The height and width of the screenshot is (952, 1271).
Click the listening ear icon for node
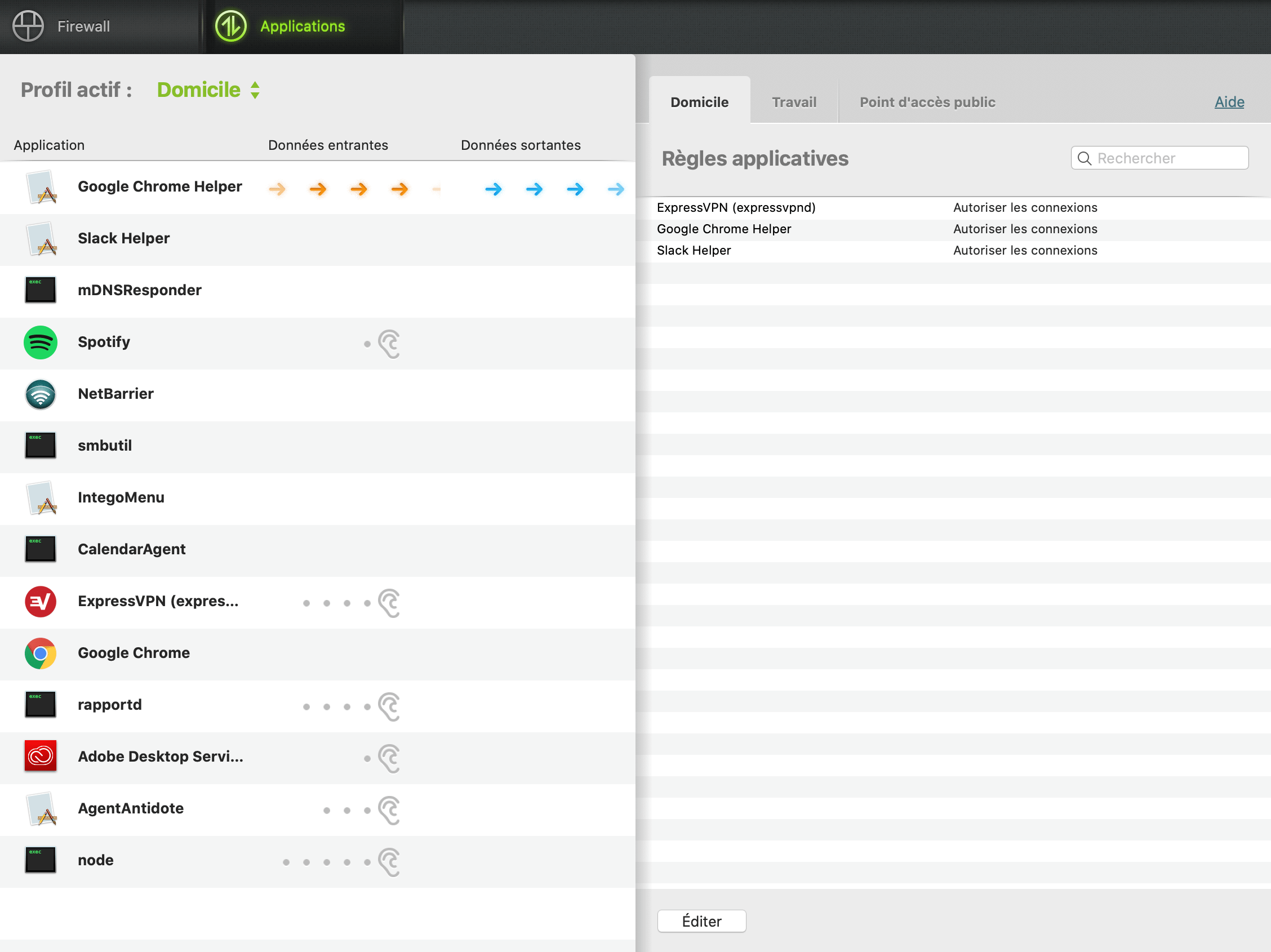click(389, 862)
